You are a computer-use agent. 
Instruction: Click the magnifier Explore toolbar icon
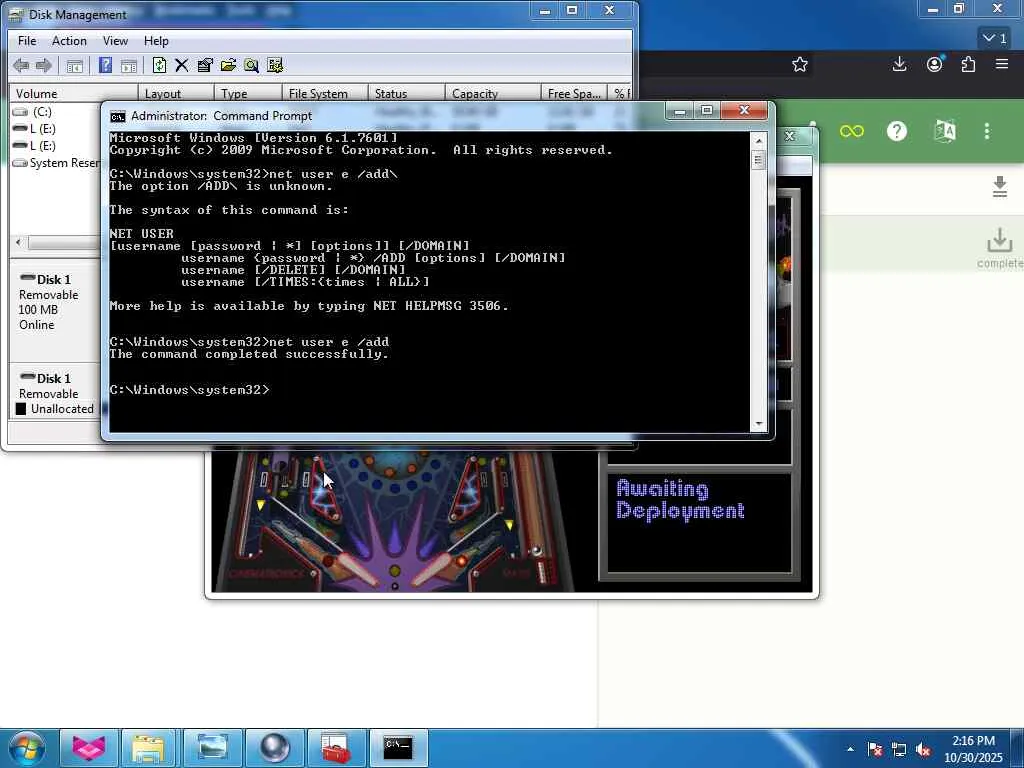pos(251,65)
